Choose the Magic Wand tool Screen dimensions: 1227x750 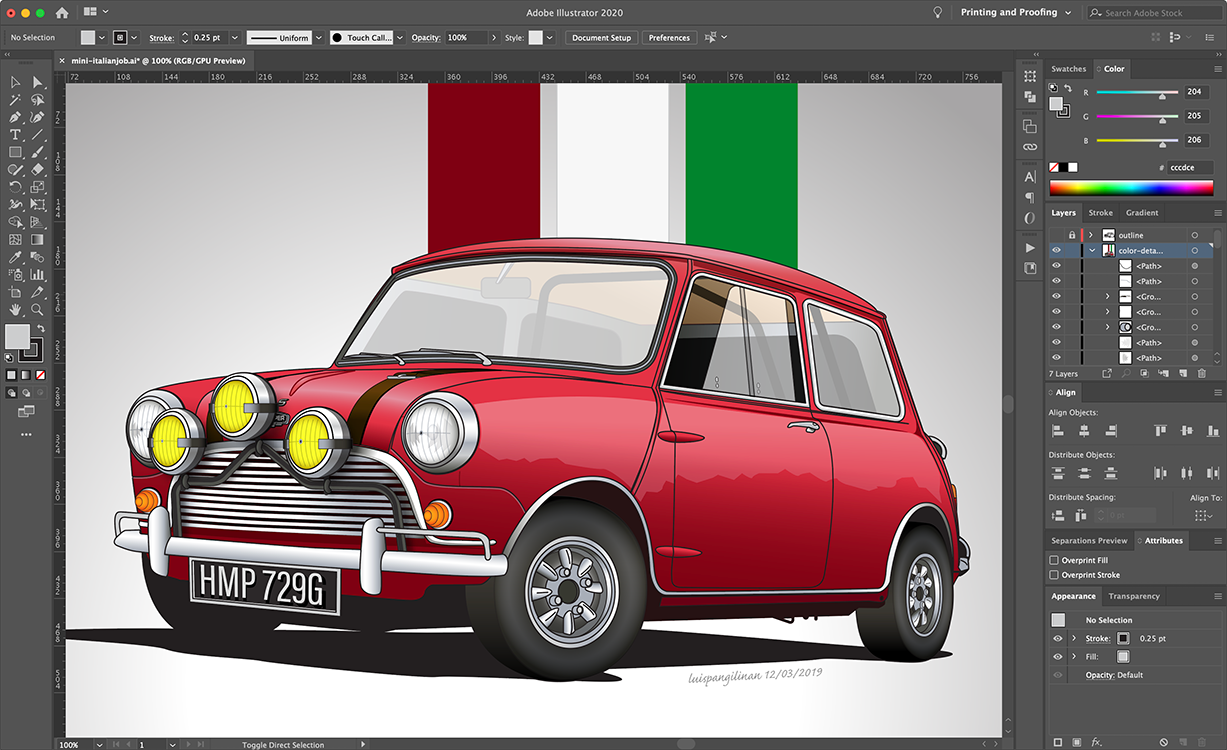[x=15, y=100]
